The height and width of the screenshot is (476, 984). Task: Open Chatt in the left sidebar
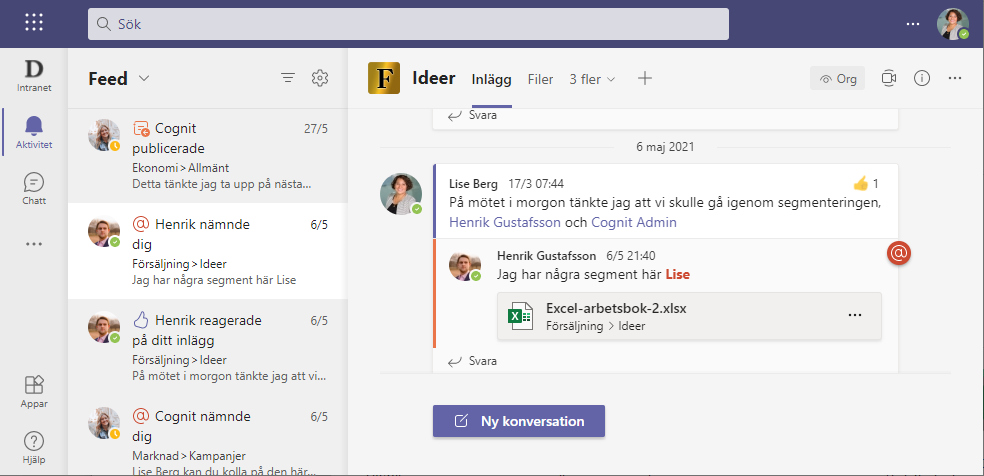(x=34, y=187)
